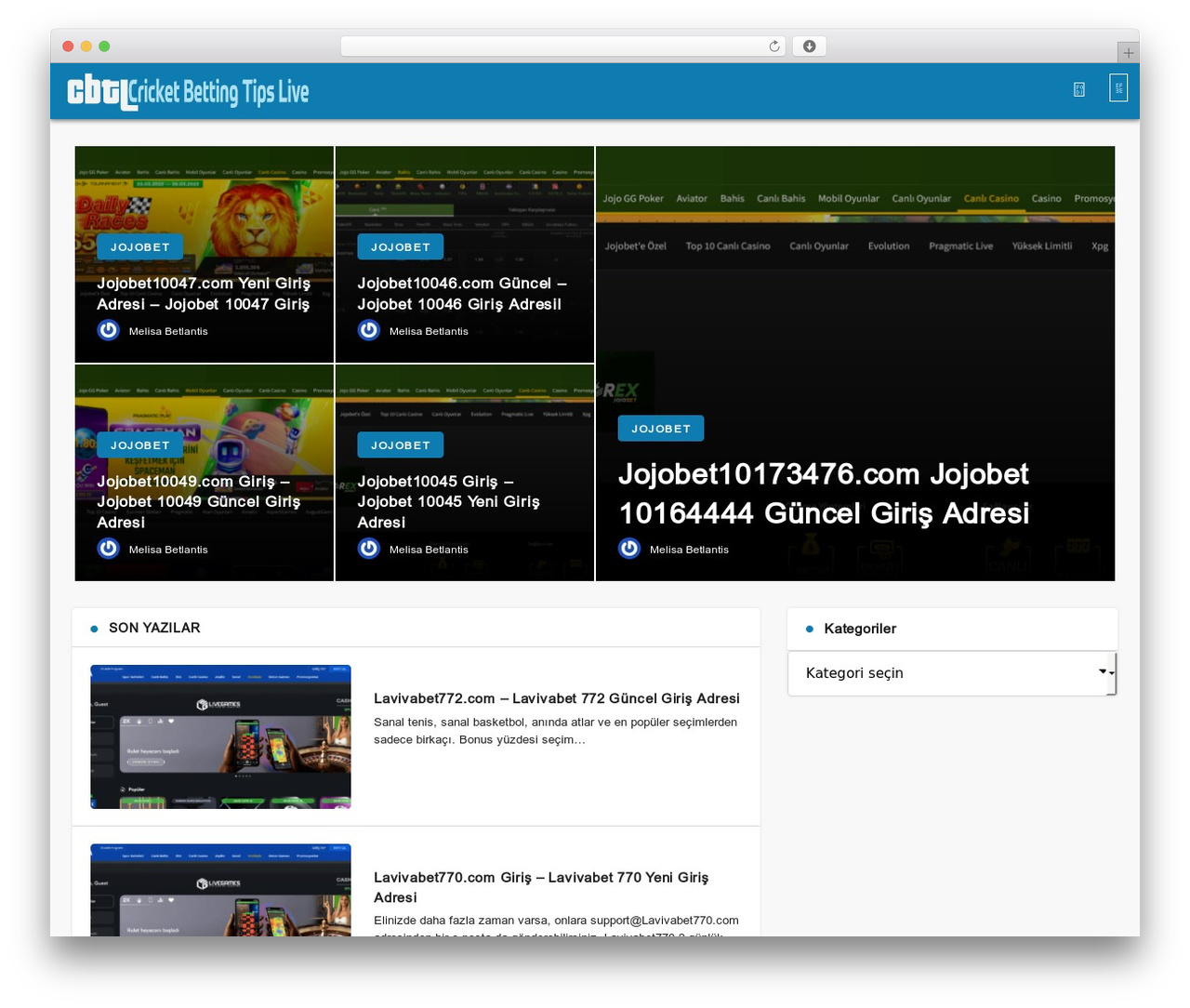Click Melisa Betlantis name on Jojobet10046.com card
This screenshot has width=1190, height=1008.
pyautogui.click(x=429, y=331)
